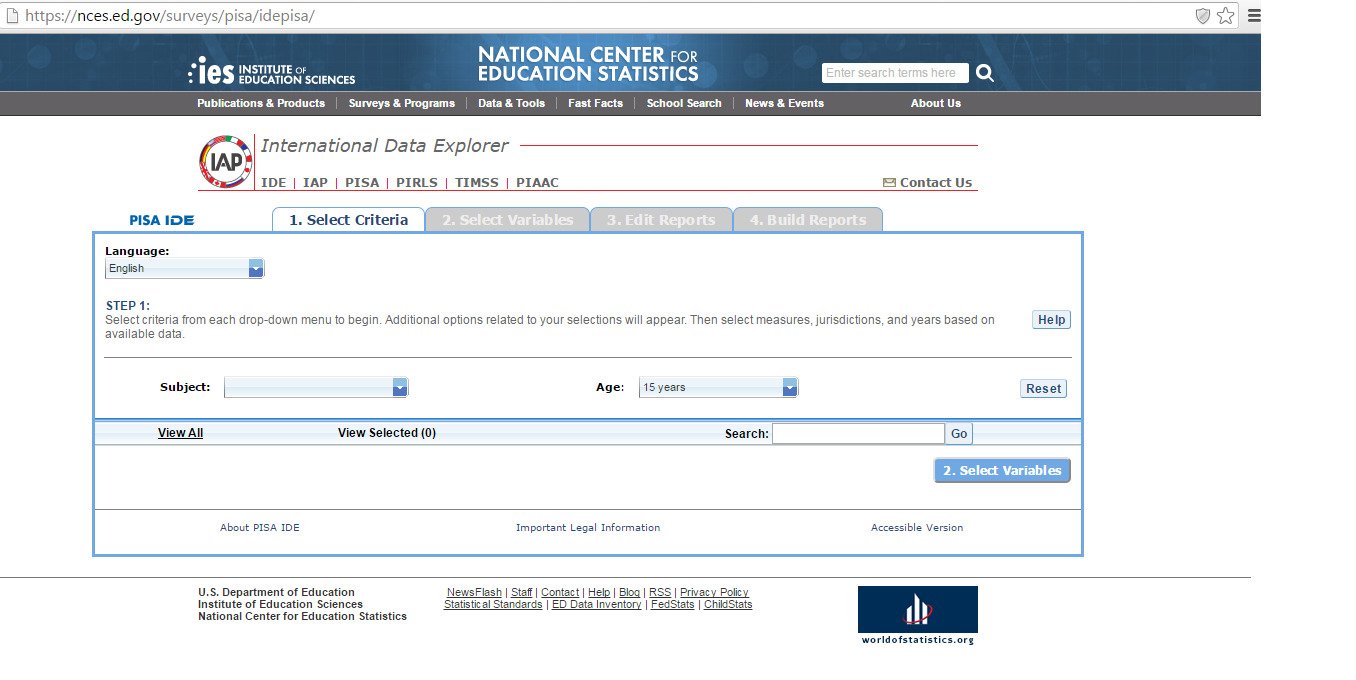
Task: Click the Contact Us envelope link
Action: click(x=927, y=182)
